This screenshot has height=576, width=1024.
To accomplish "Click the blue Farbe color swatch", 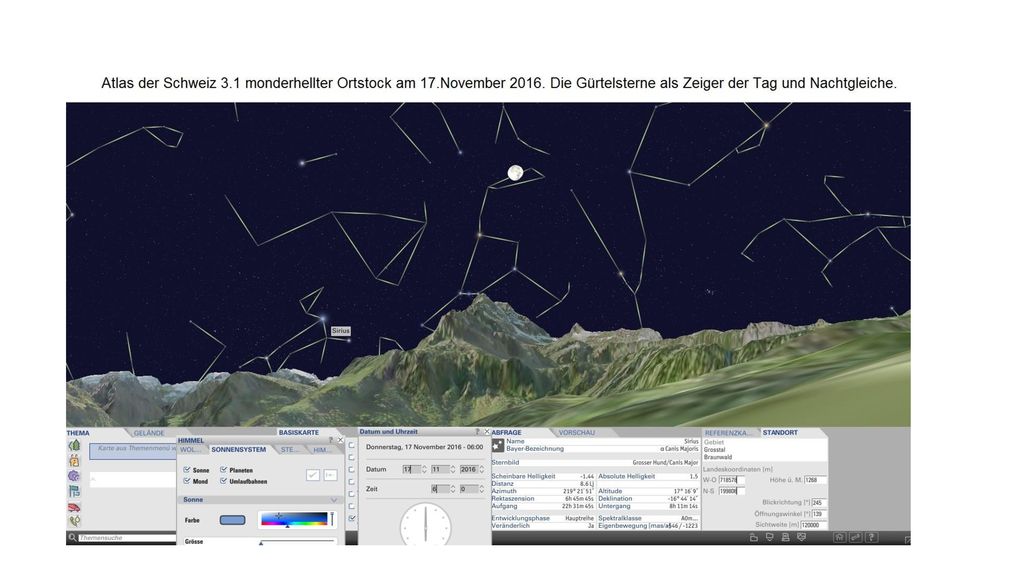I will (232, 520).
